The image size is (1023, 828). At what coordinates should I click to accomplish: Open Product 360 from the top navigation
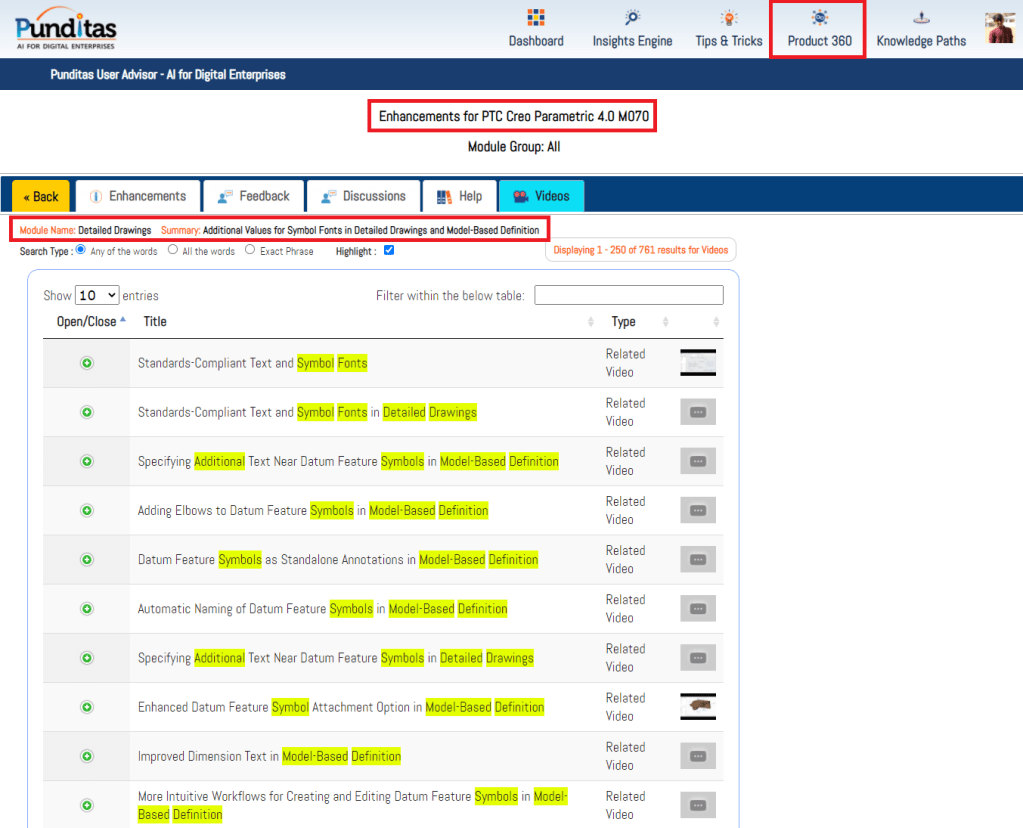pos(819,29)
